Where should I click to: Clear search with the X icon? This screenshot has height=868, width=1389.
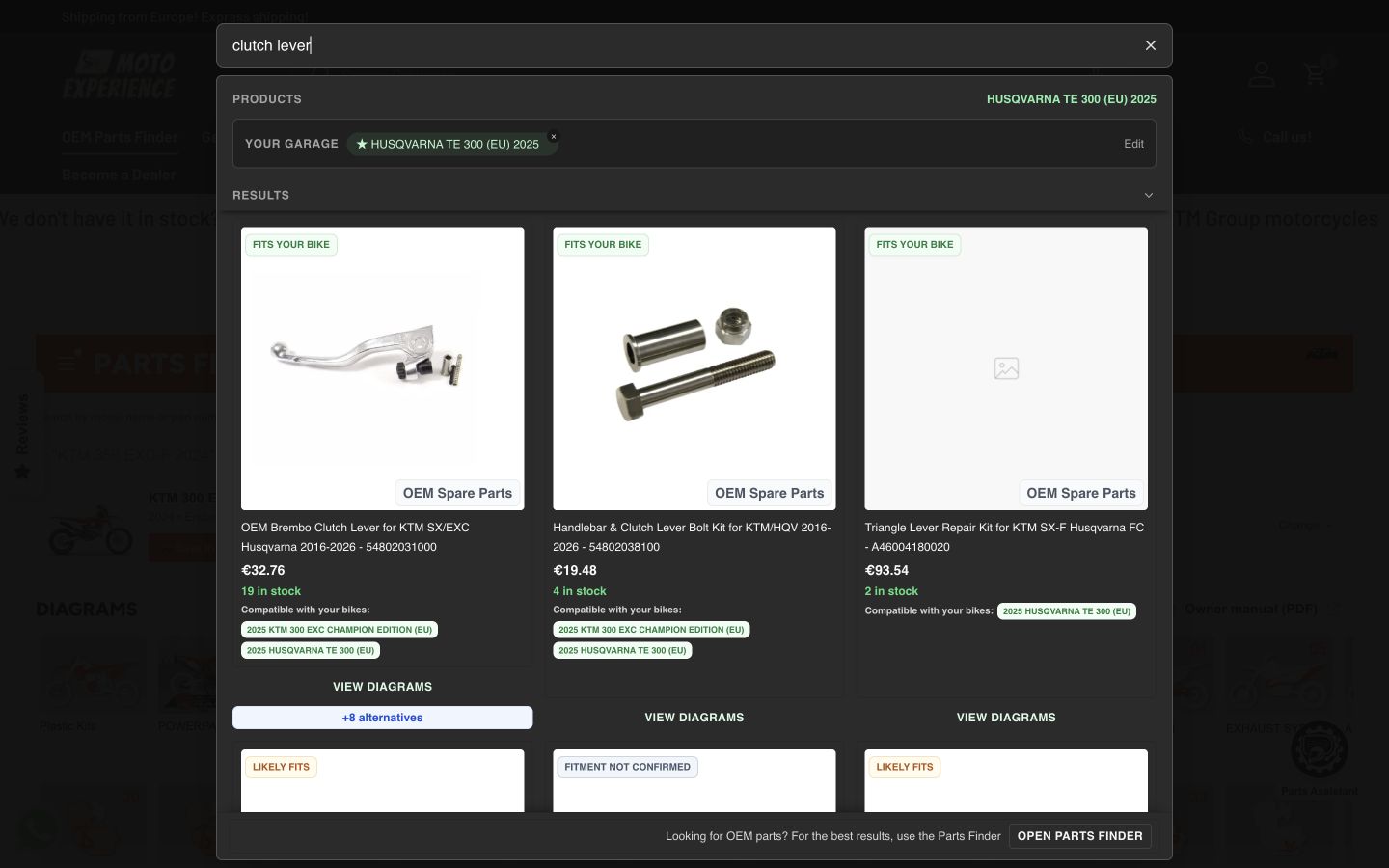1150,45
